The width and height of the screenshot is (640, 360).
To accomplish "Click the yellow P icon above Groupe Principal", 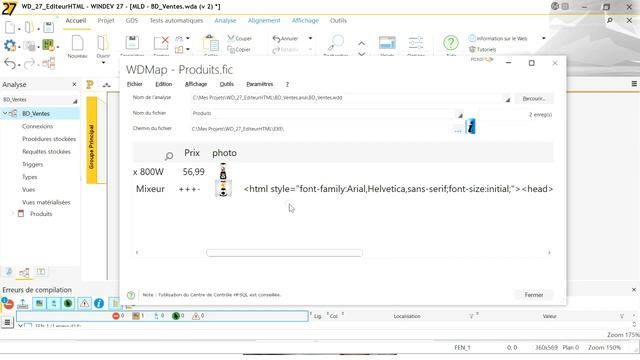I will tap(90, 84).
